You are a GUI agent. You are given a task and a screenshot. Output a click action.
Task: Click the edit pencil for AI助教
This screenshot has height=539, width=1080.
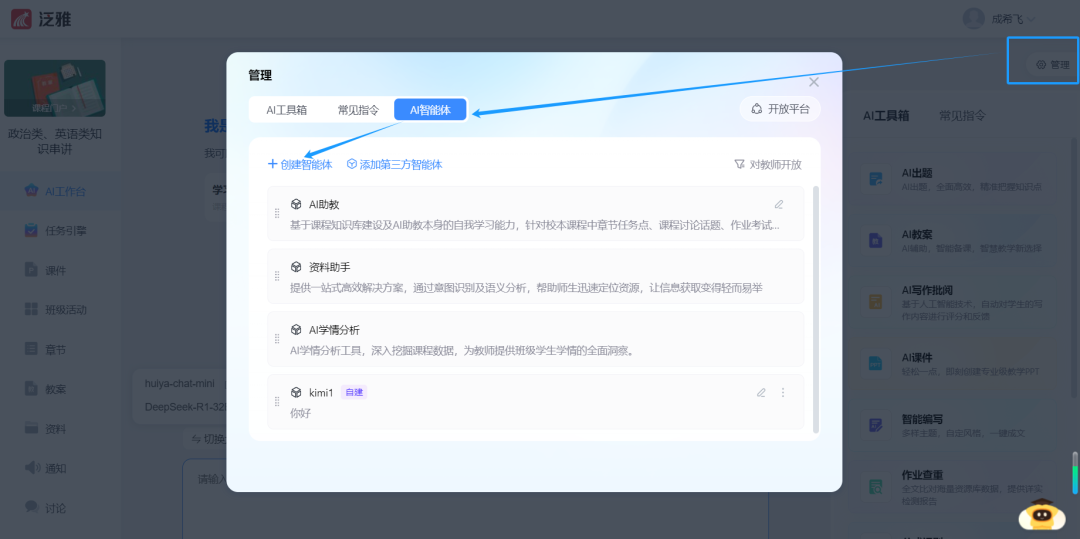pyautogui.click(x=779, y=204)
